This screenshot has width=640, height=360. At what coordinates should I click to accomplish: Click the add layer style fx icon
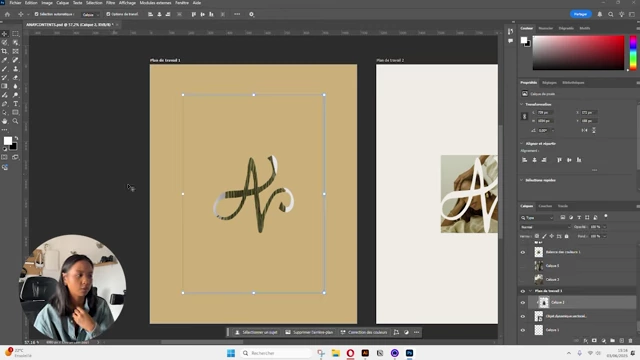(585, 340)
